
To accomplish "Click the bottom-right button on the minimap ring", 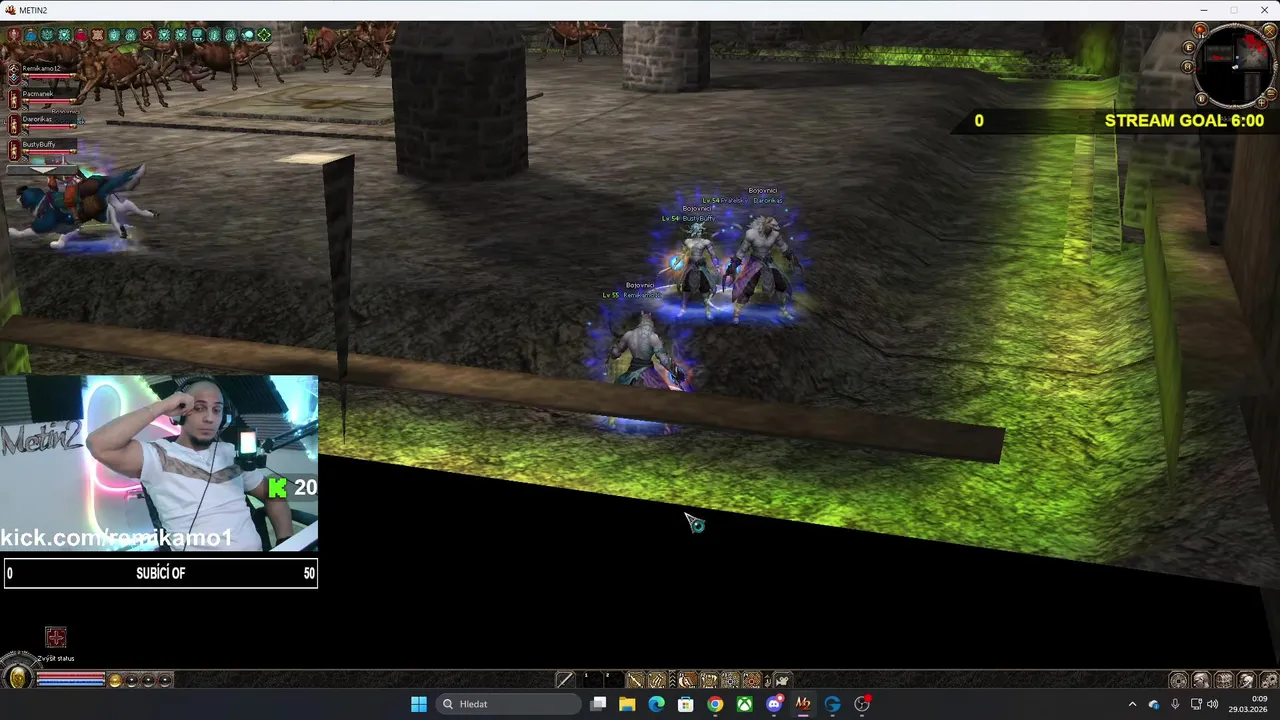I will pyautogui.click(x=1262, y=103).
